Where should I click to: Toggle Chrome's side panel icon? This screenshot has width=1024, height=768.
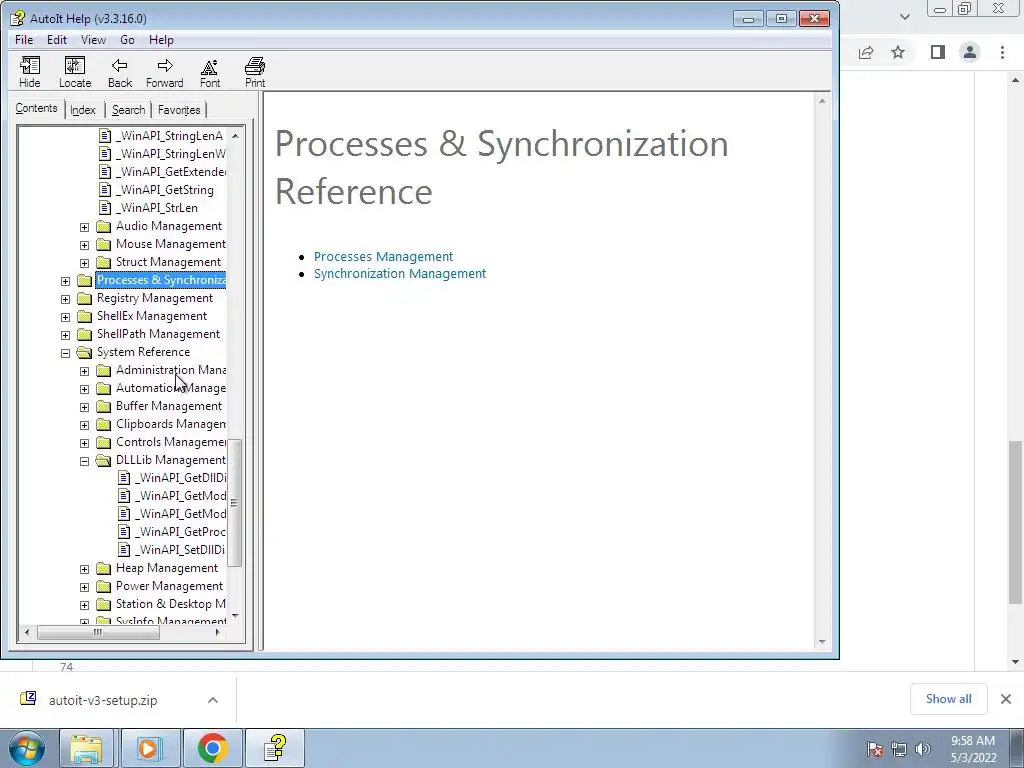coord(938,52)
